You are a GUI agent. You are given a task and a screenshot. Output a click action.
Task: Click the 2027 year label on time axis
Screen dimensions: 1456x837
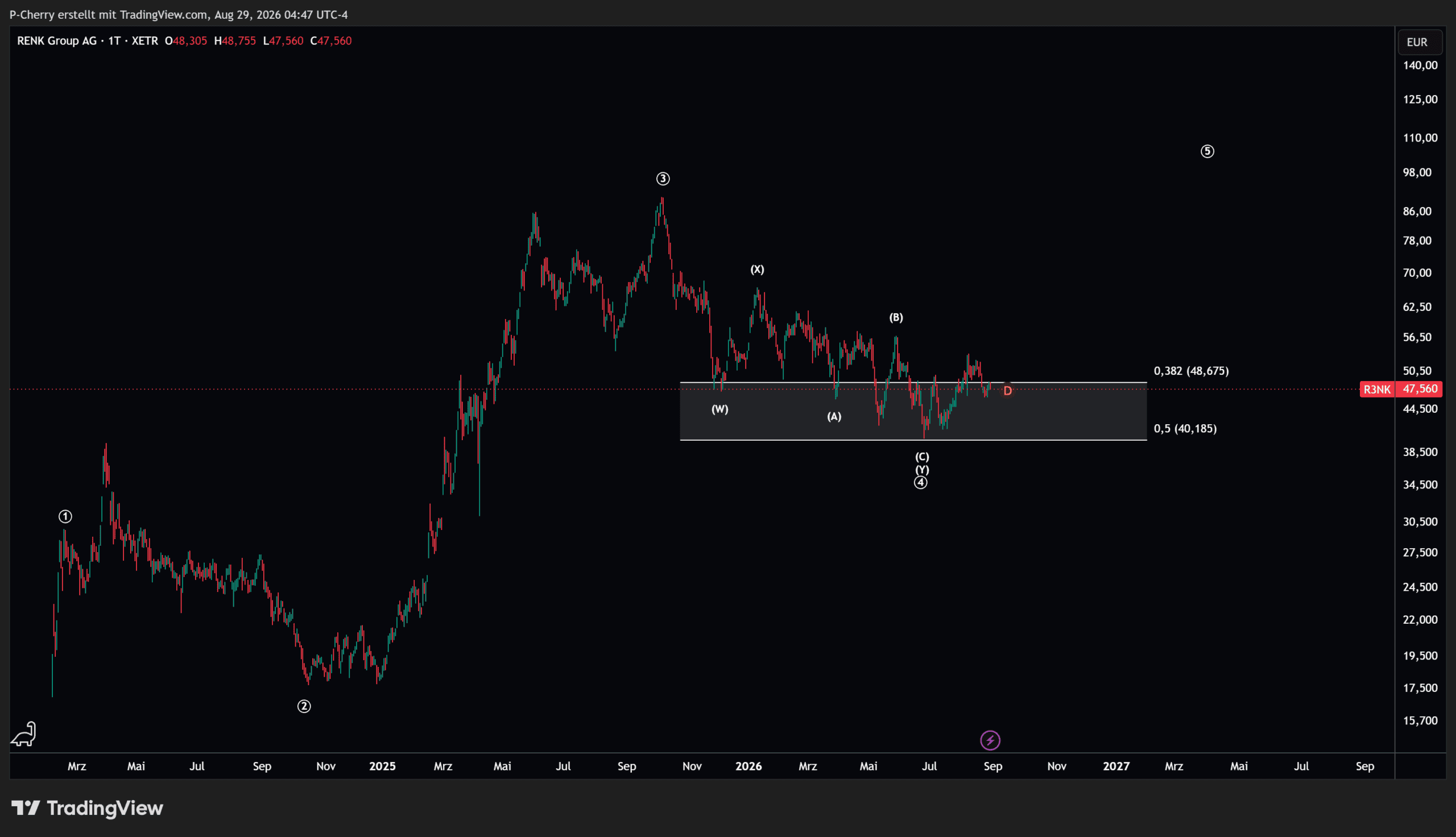(1116, 766)
